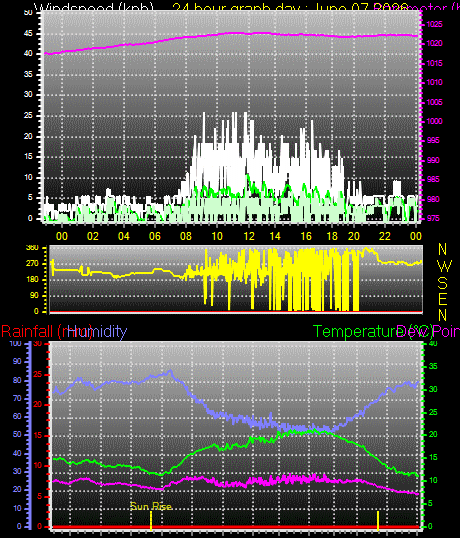460x538 pixels.
Task: Pick the 18 hour label on time axis
Action: (x=332, y=236)
